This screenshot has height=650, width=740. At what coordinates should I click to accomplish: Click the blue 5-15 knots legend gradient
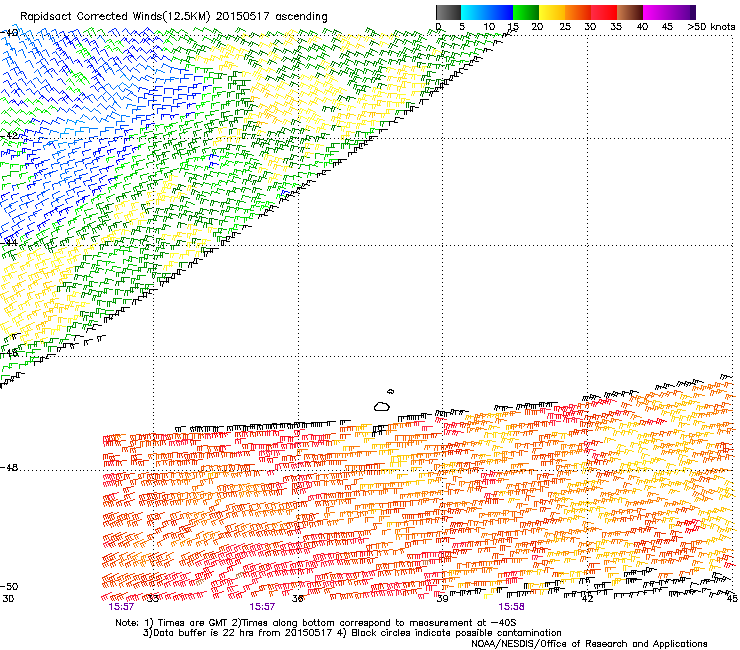point(487,12)
